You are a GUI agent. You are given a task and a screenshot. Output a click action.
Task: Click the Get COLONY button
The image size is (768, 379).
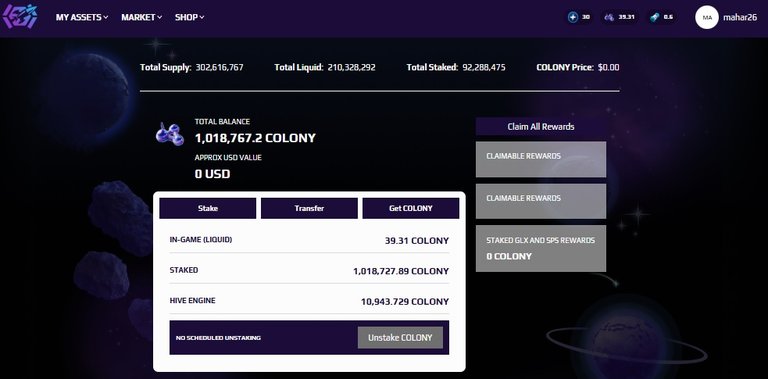click(x=410, y=208)
